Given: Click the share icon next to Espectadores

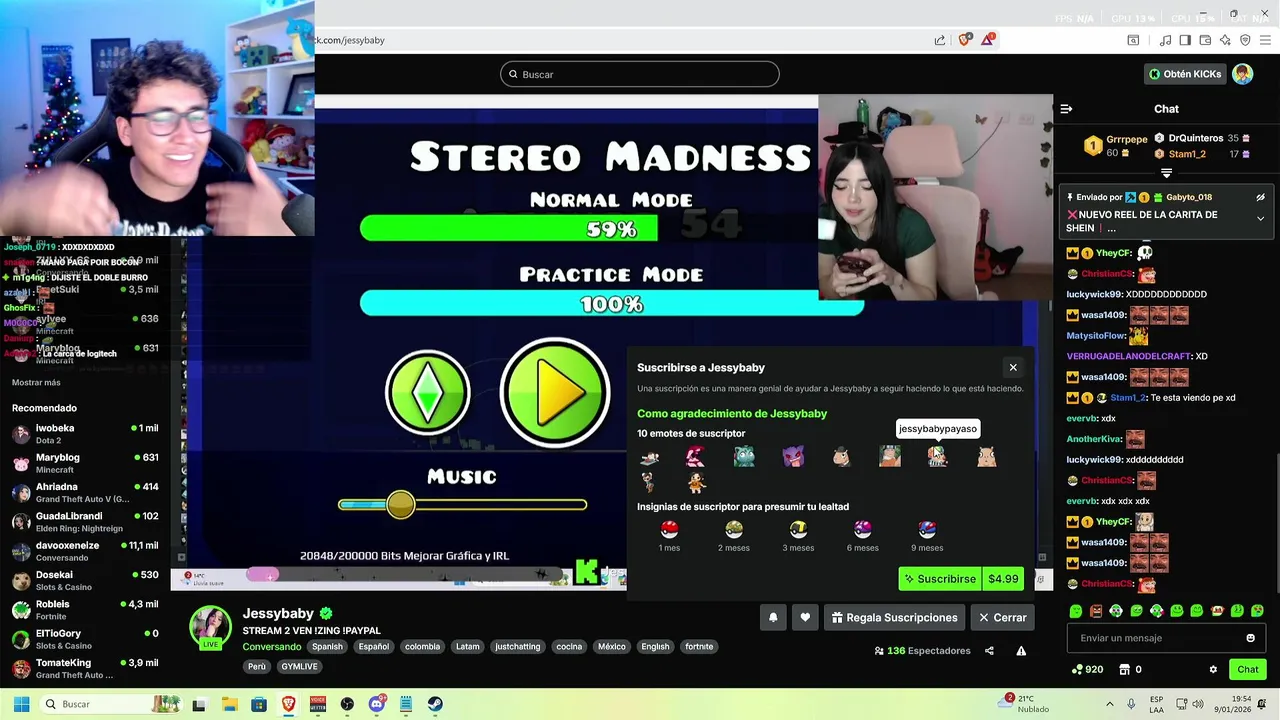Looking at the screenshot, I should pyautogui.click(x=989, y=651).
